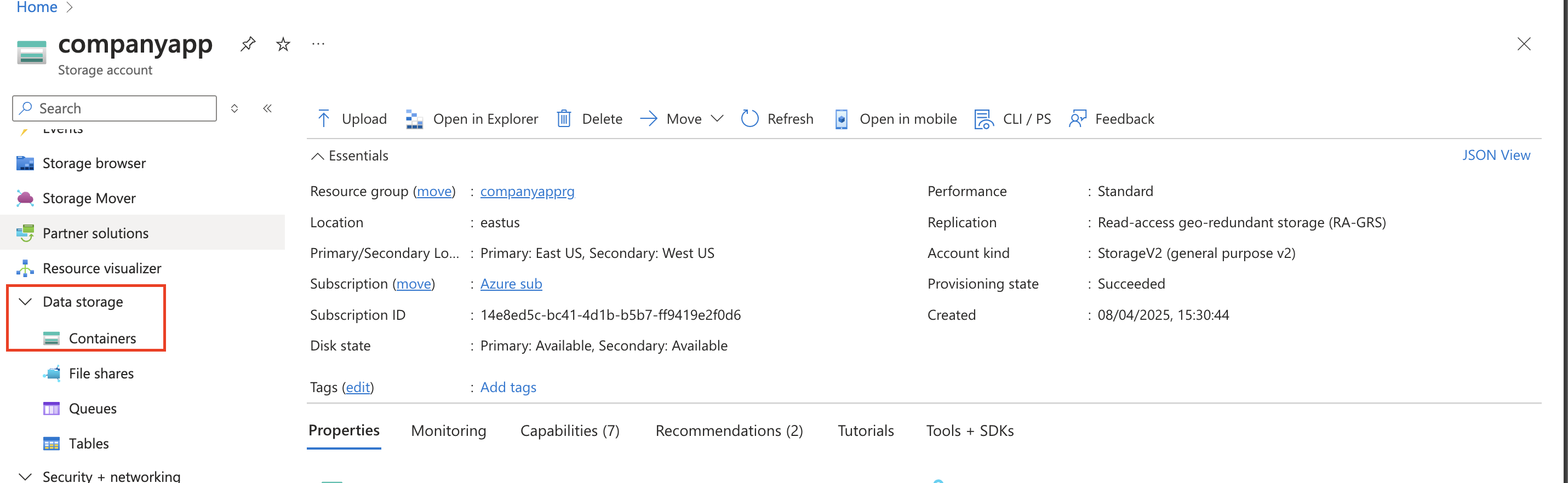Click the Feedback person icon

pyautogui.click(x=1078, y=119)
